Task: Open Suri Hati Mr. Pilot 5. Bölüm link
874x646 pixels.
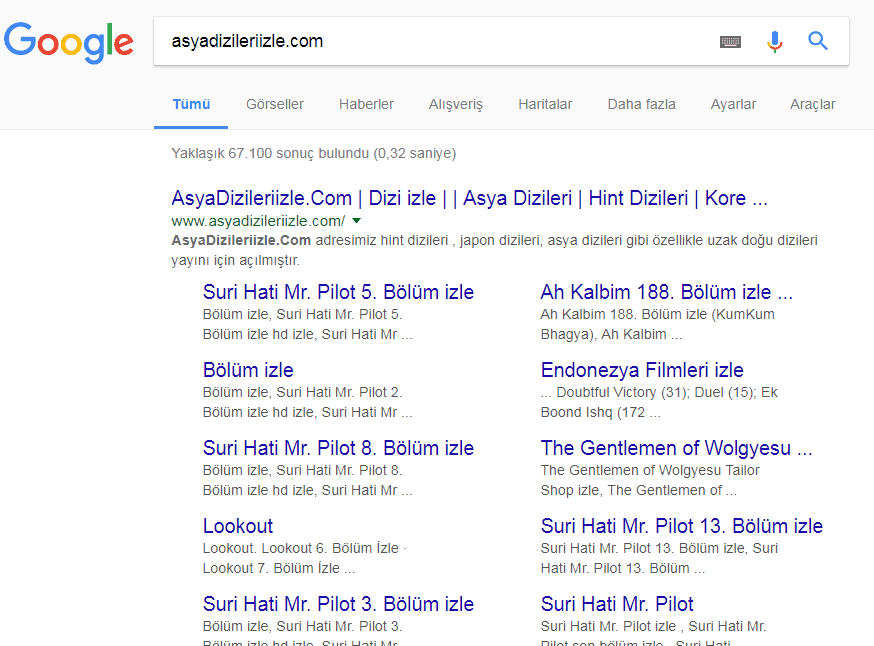Action: pos(338,292)
